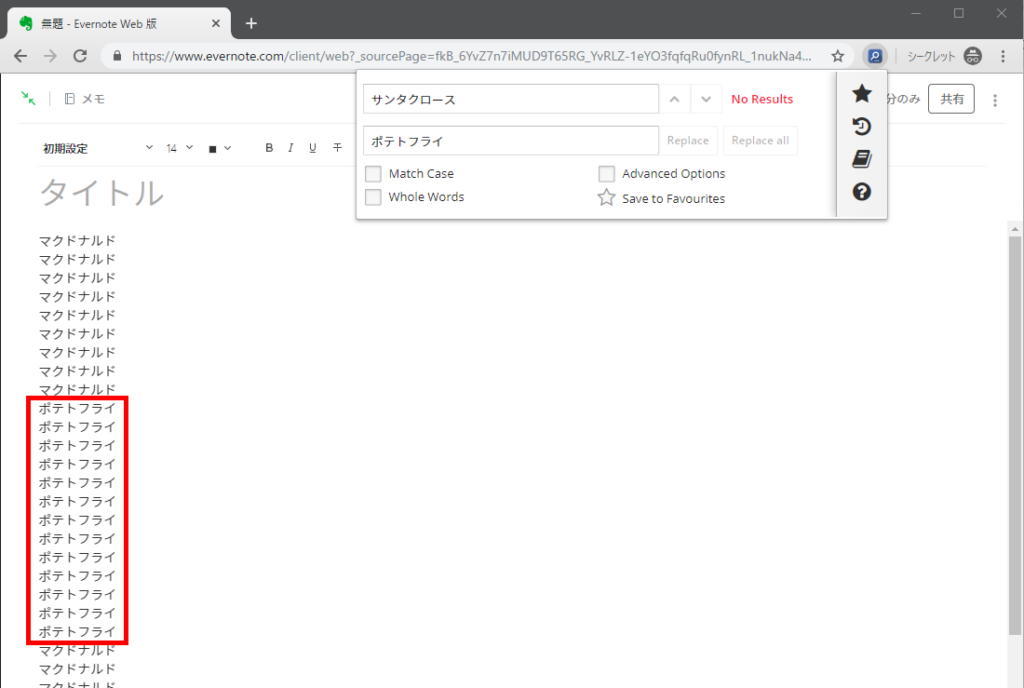1024x688 pixels.
Task: Apply underline formatting
Action: tap(313, 148)
